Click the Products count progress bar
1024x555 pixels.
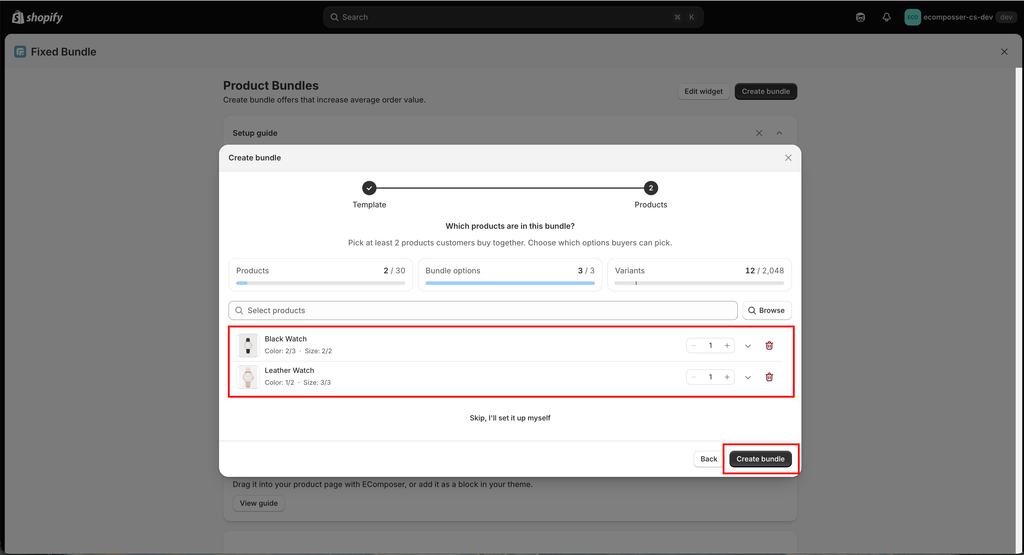(321, 283)
